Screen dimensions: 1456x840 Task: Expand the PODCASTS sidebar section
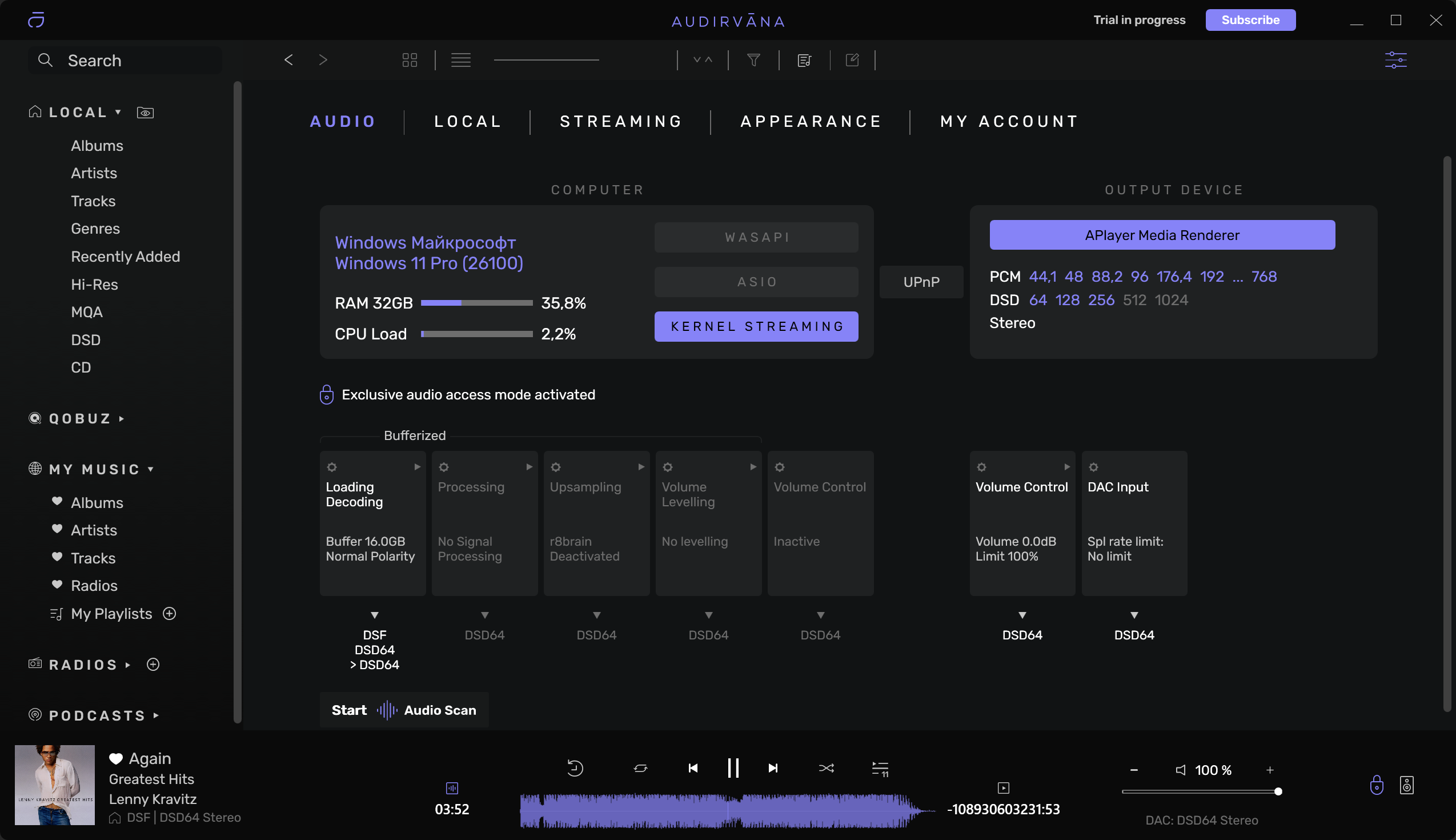156,715
